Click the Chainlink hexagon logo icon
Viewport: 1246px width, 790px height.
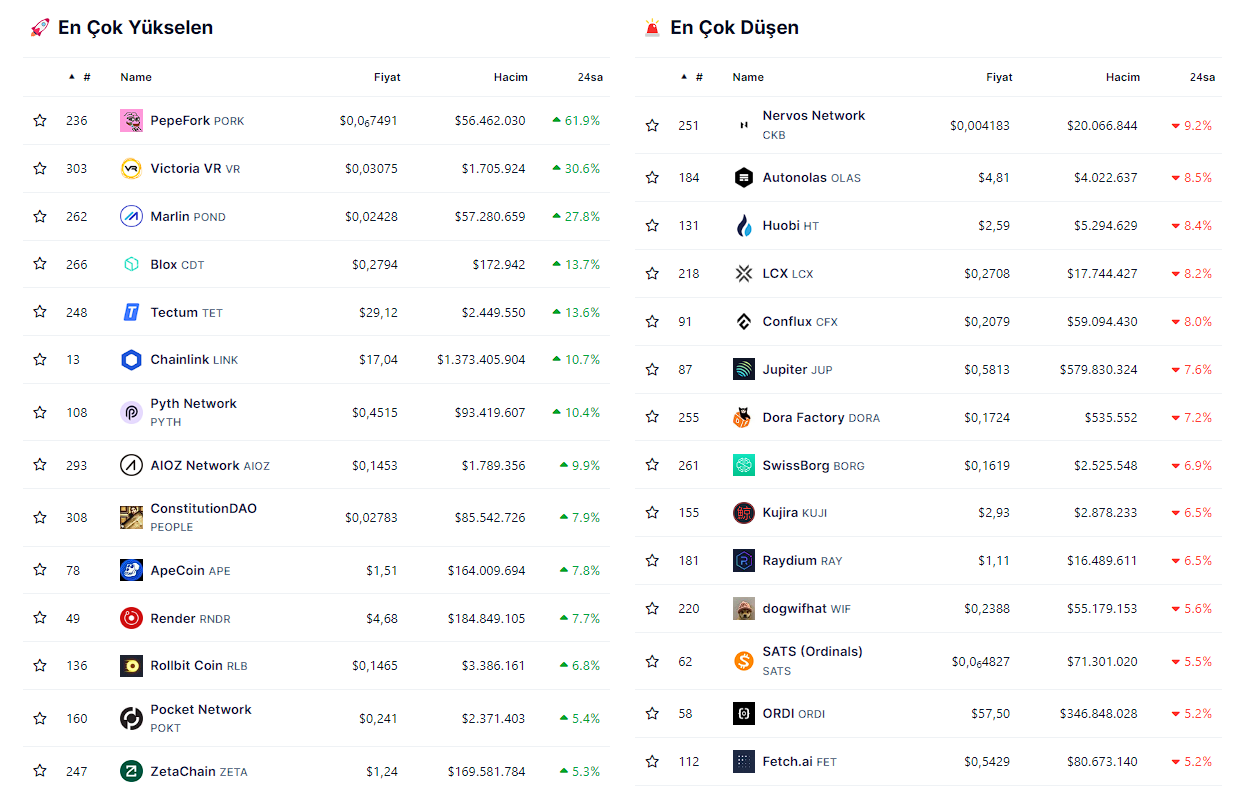[x=131, y=360]
